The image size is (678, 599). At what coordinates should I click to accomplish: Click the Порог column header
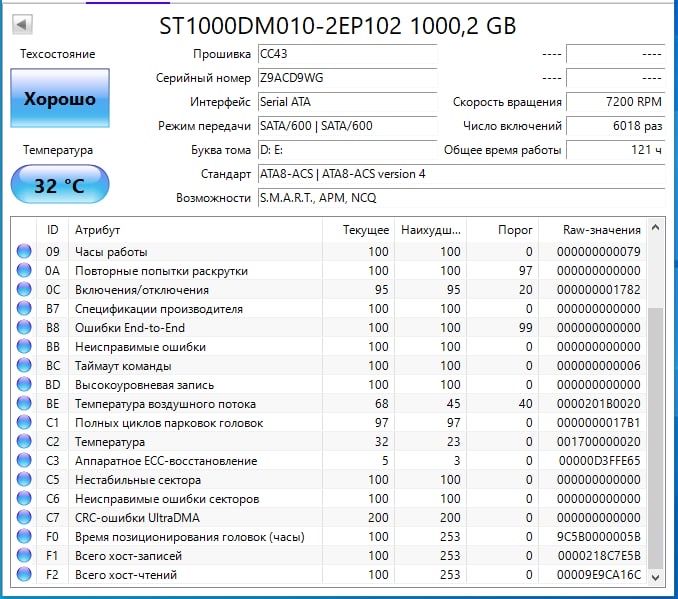click(x=502, y=230)
